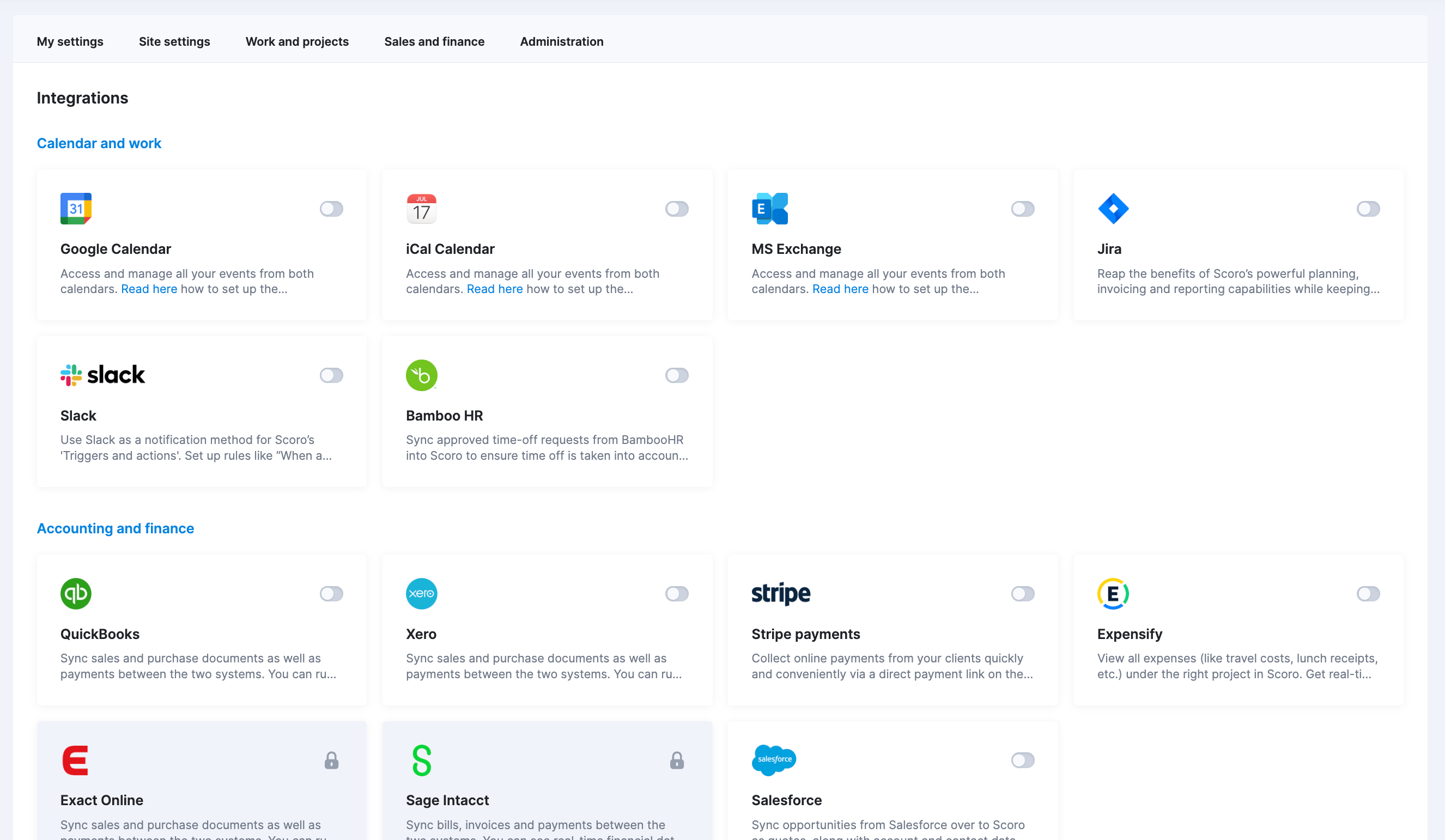Enable the Bamboo HR toggle

[677, 375]
